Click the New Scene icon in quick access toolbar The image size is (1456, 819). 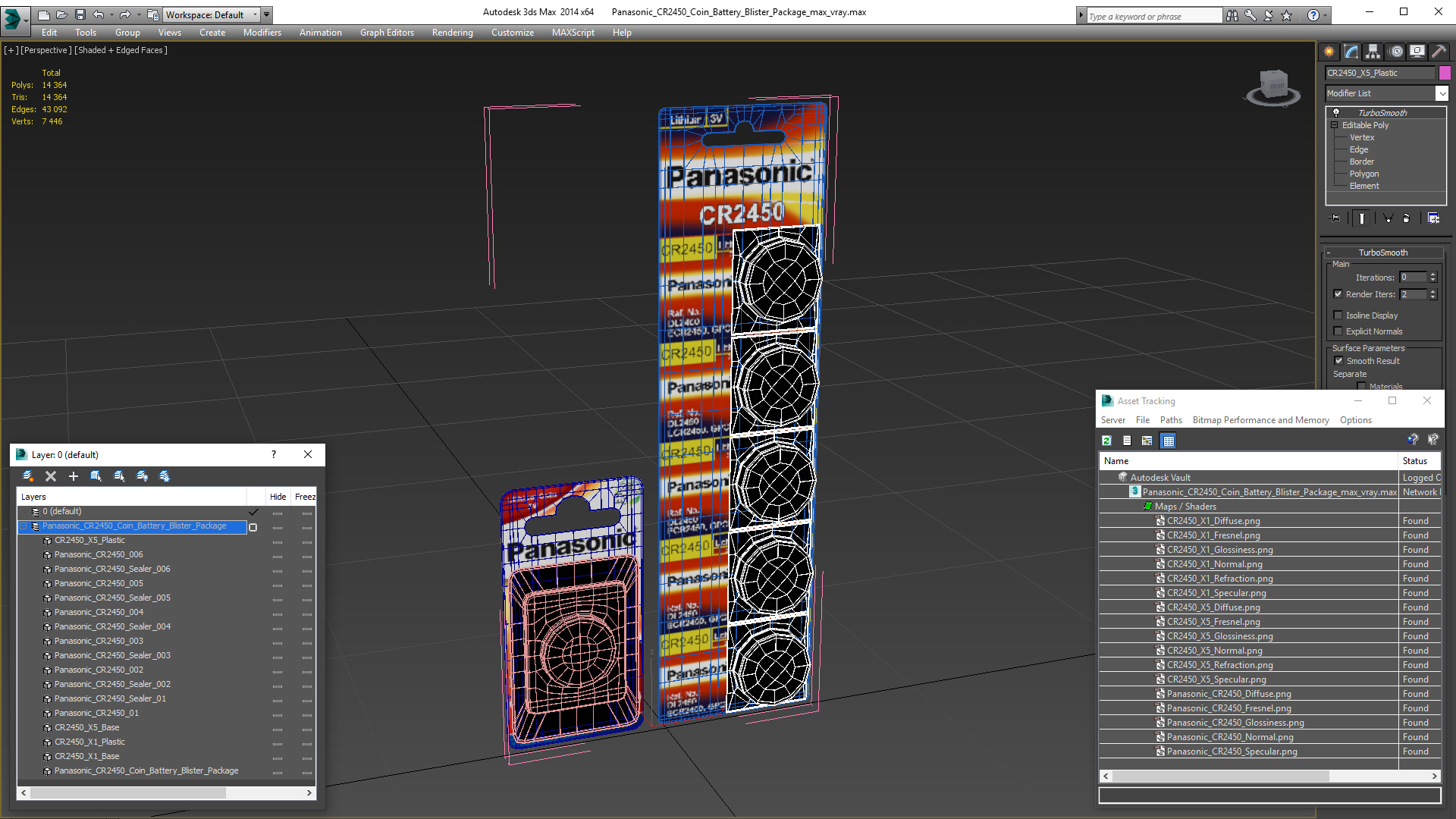pyautogui.click(x=43, y=14)
